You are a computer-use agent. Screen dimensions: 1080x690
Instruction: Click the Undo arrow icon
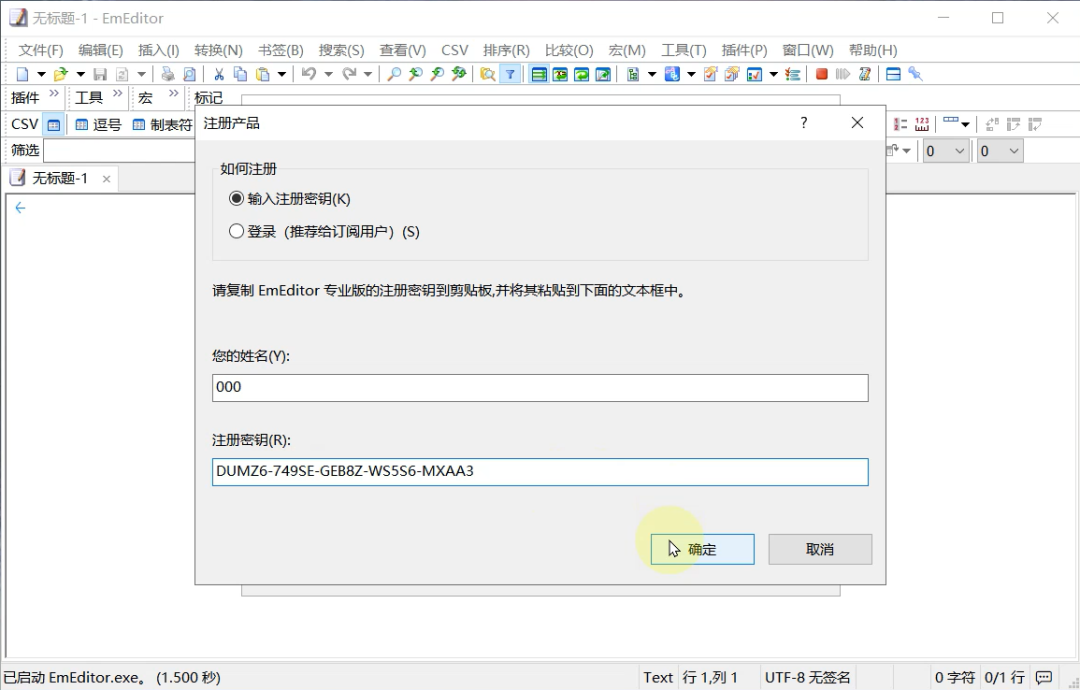(309, 74)
